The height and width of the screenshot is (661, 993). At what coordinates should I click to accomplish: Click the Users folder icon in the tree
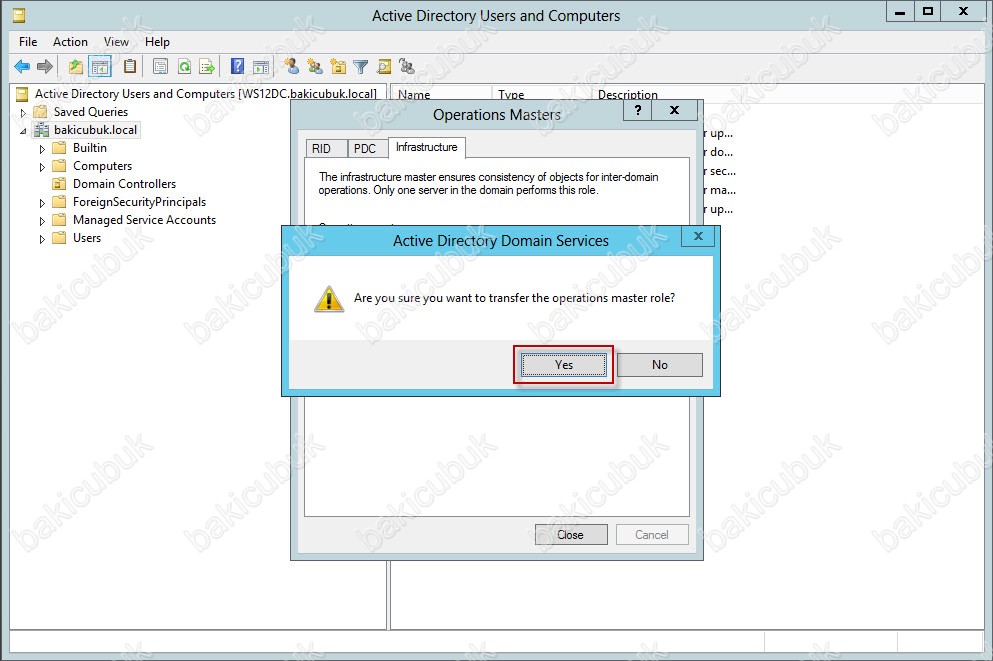click(x=60, y=238)
